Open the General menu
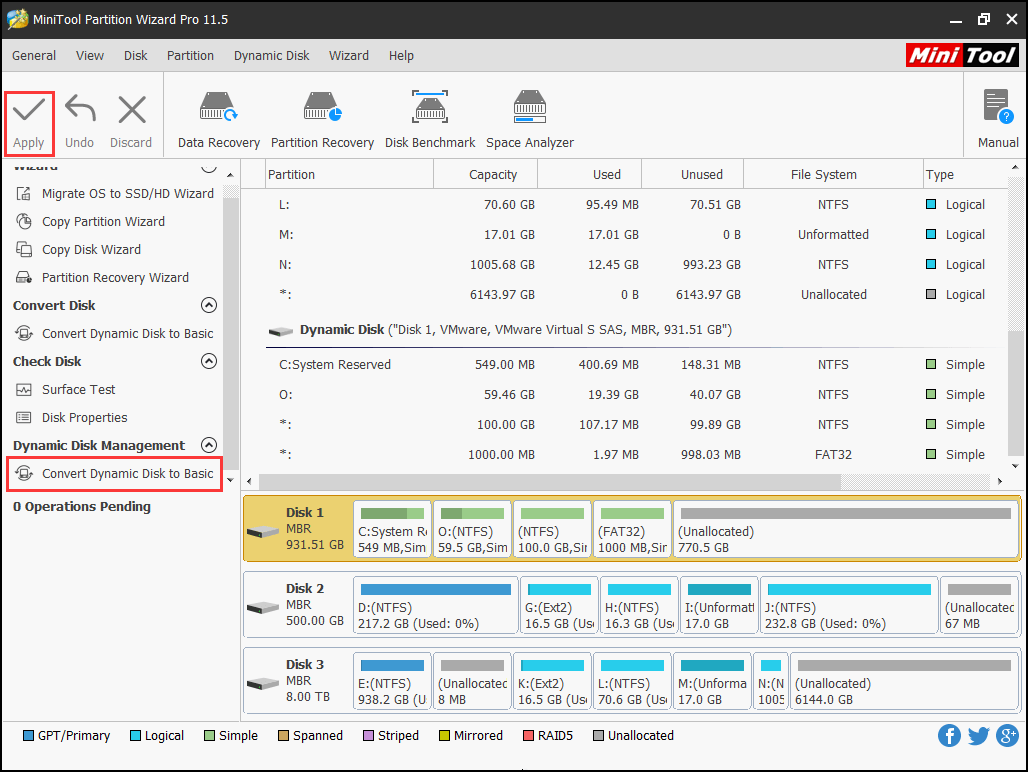This screenshot has height=772, width=1028. click(x=34, y=56)
